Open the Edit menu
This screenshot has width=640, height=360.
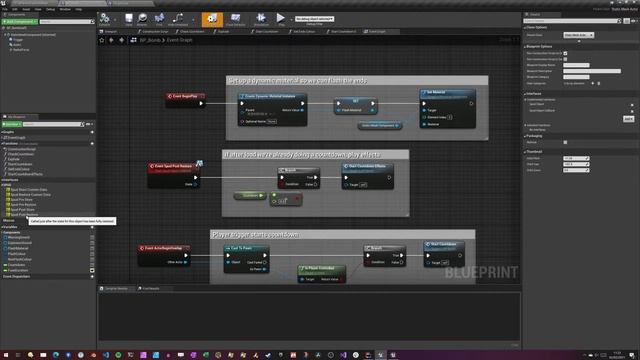click(x=15, y=9)
